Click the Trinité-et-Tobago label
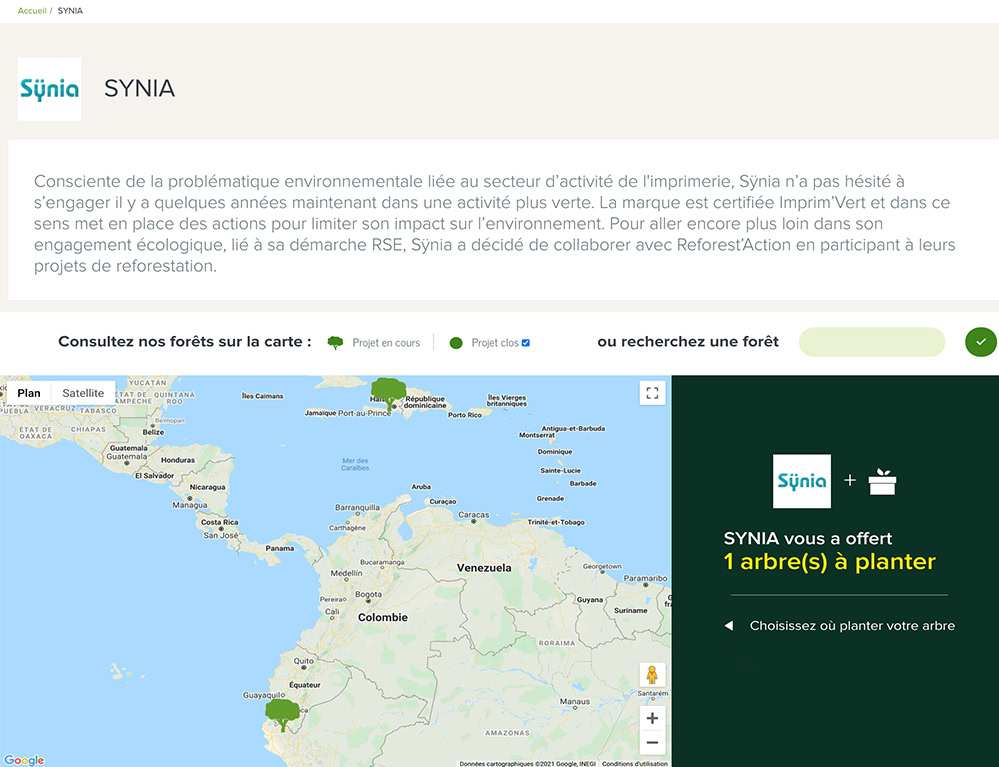This screenshot has width=999, height=767. click(x=556, y=522)
